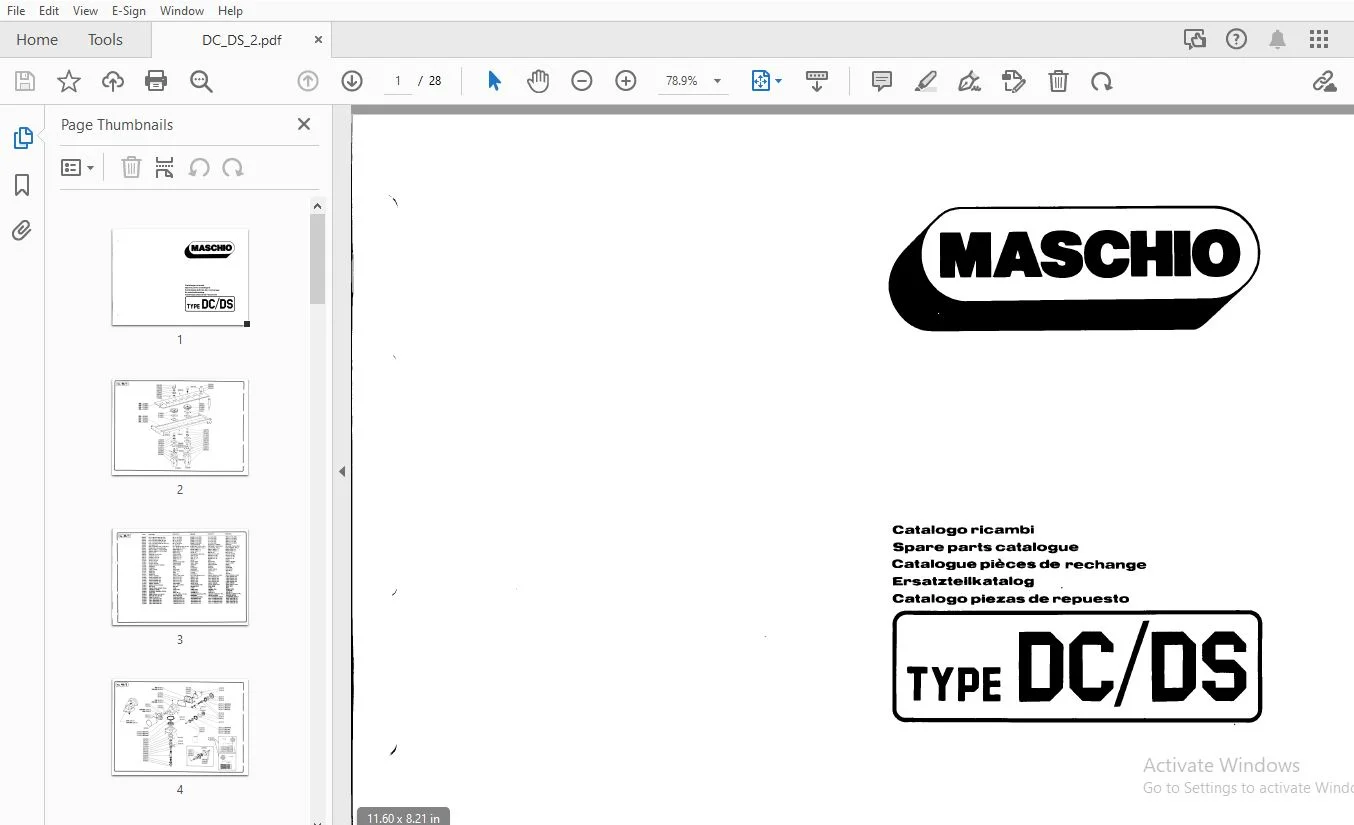Select the Highlight text pen tool
The image size is (1354, 825).
(926, 81)
